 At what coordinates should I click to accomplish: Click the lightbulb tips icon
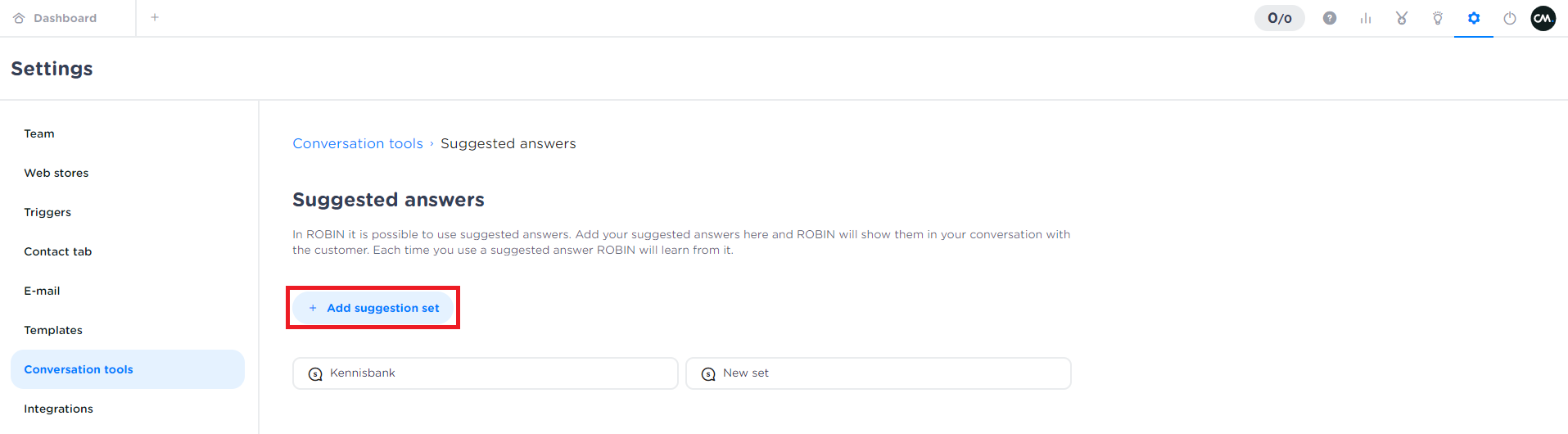1438,18
